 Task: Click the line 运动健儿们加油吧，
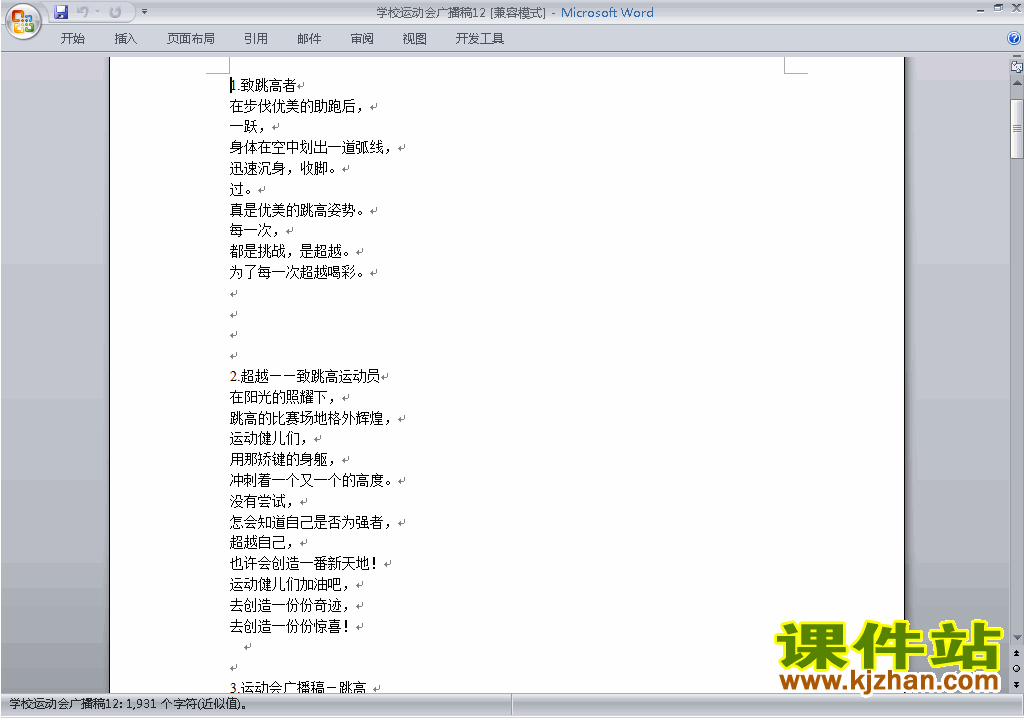pos(289,584)
